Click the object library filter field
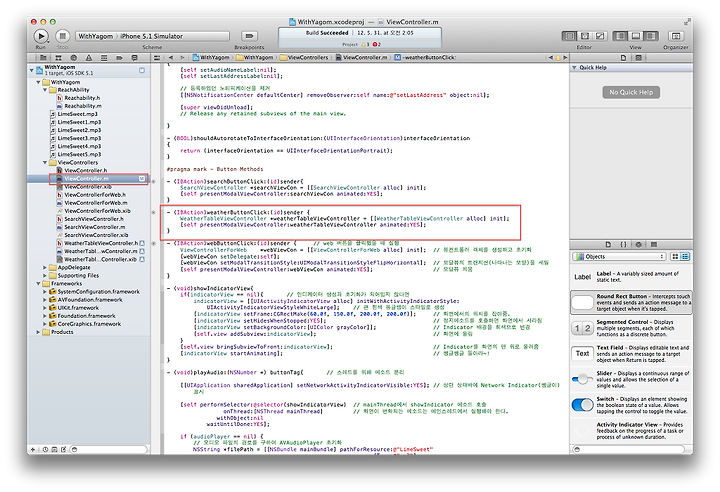 click(629, 449)
